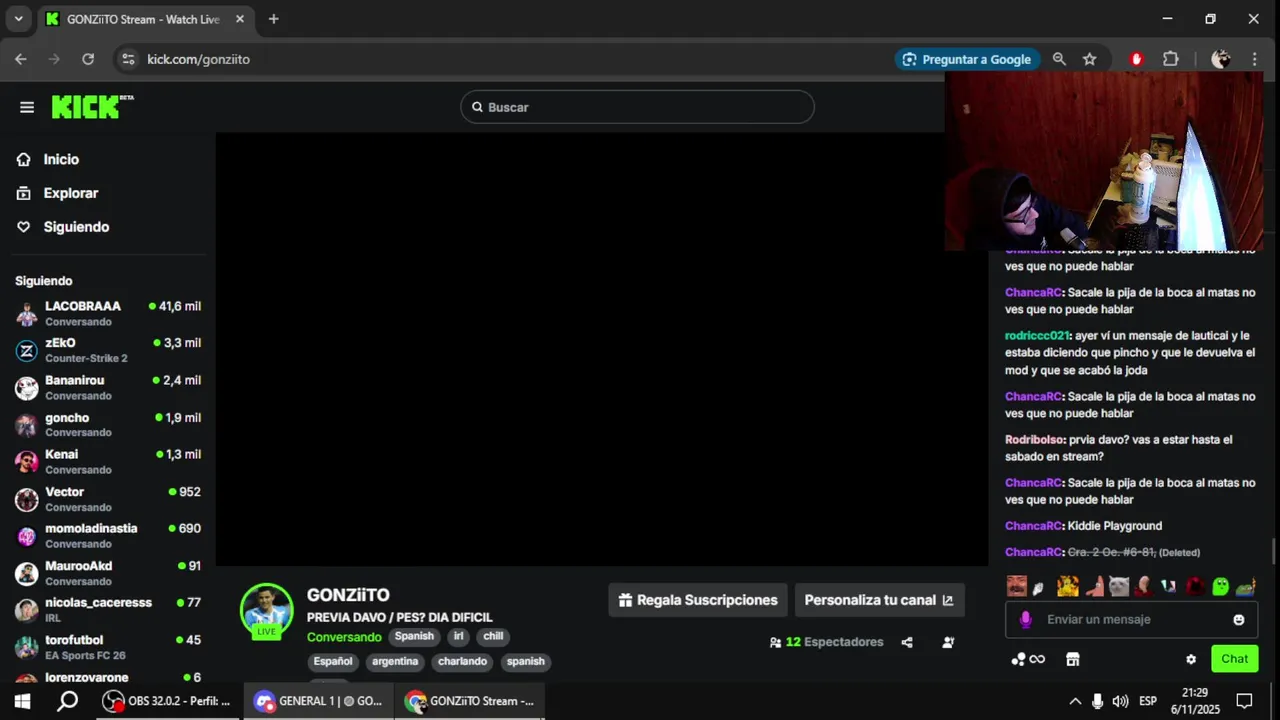Image resolution: width=1280 pixels, height=720 pixels.
Task: Focus the Buscar search field
Action: point(637,107)
